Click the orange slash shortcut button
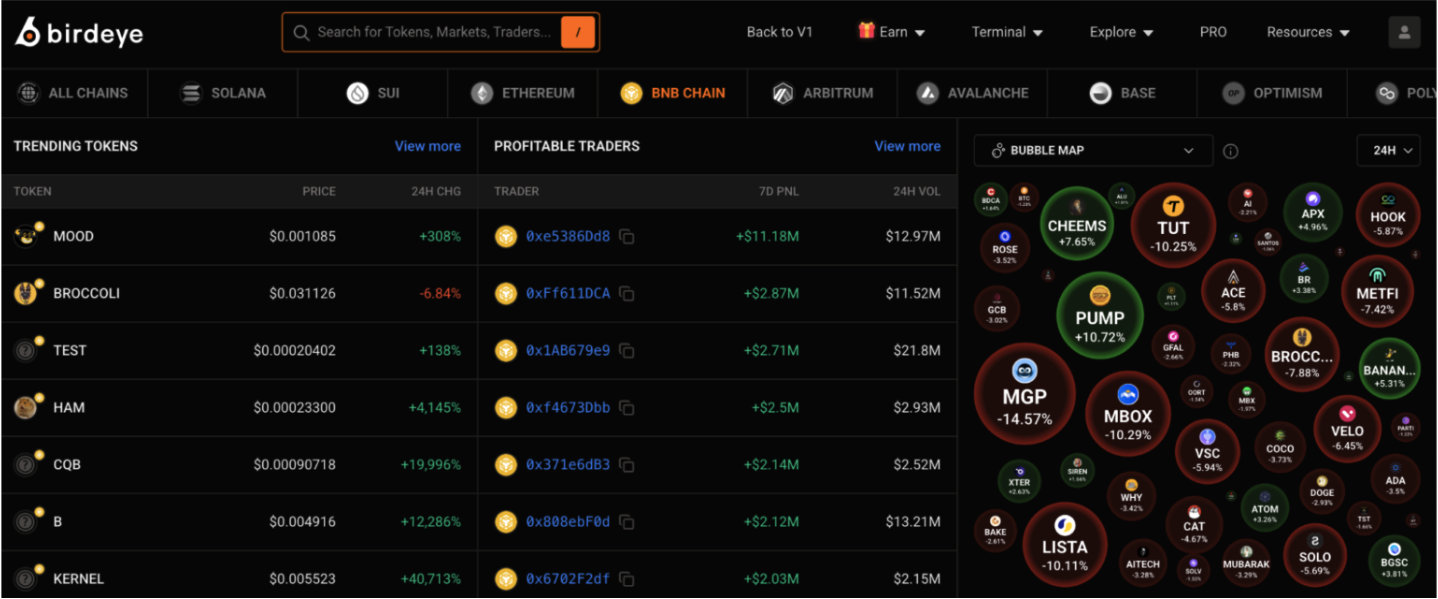The image size is (1438, 599). [578, 32]
